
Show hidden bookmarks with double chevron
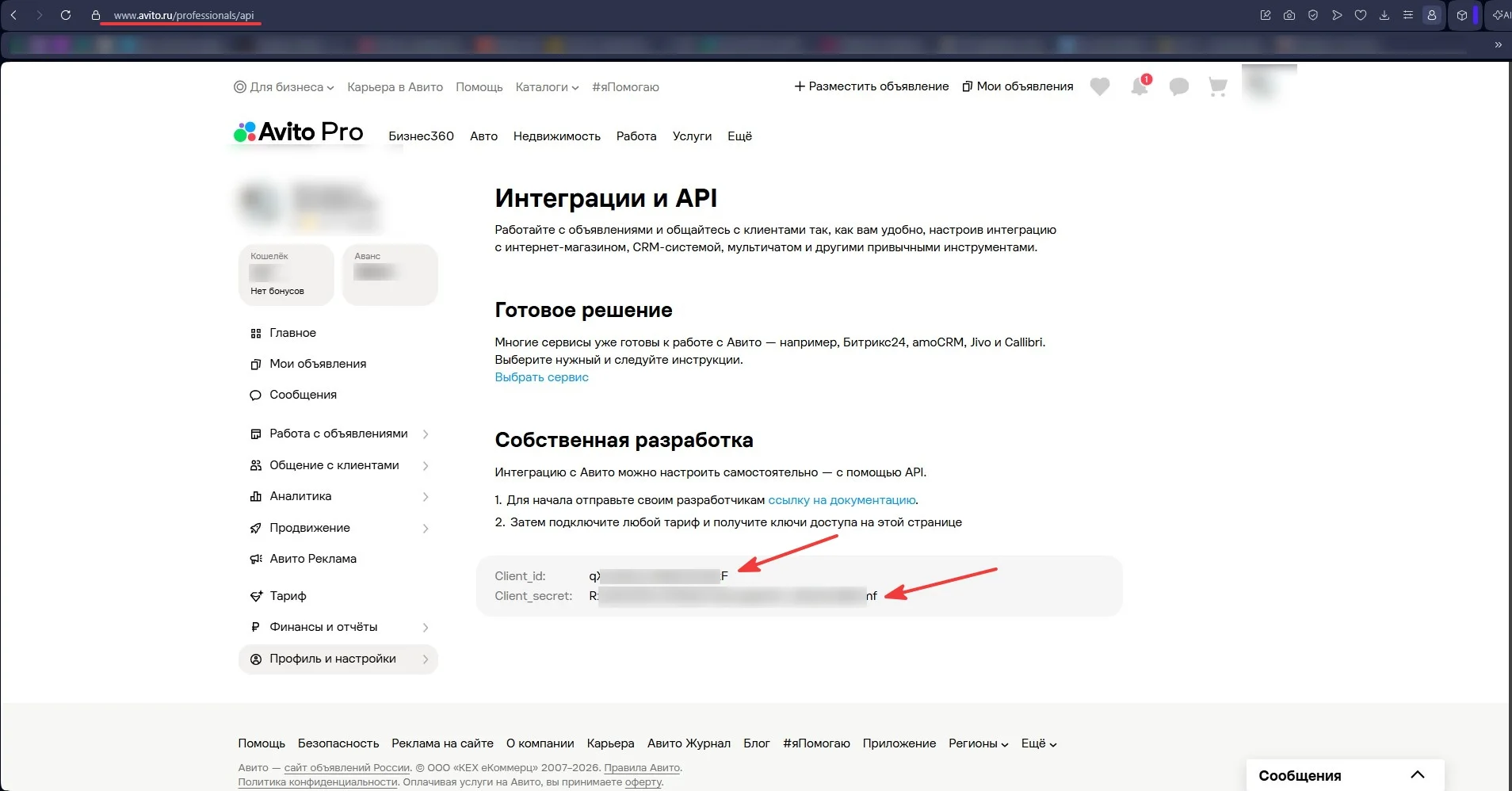click(x=1498, y=45)
